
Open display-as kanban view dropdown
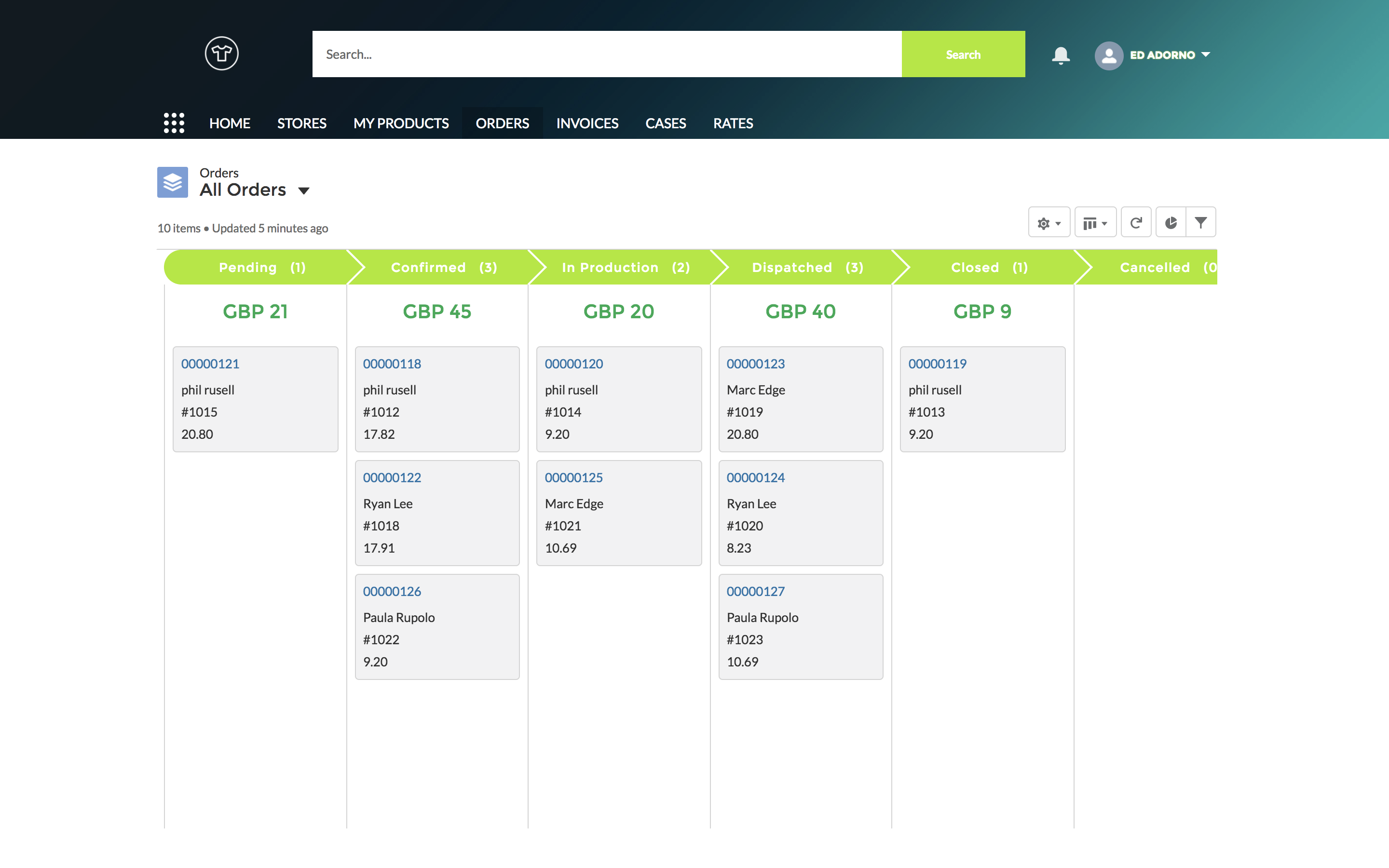tap(1094, 223)
